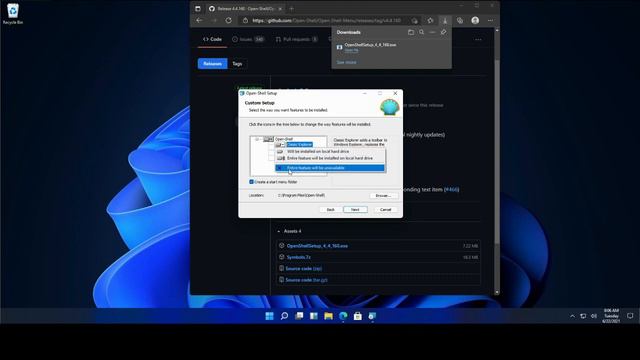
Task: Collapse the Open-Shell tree node
Action: [257, 139]
